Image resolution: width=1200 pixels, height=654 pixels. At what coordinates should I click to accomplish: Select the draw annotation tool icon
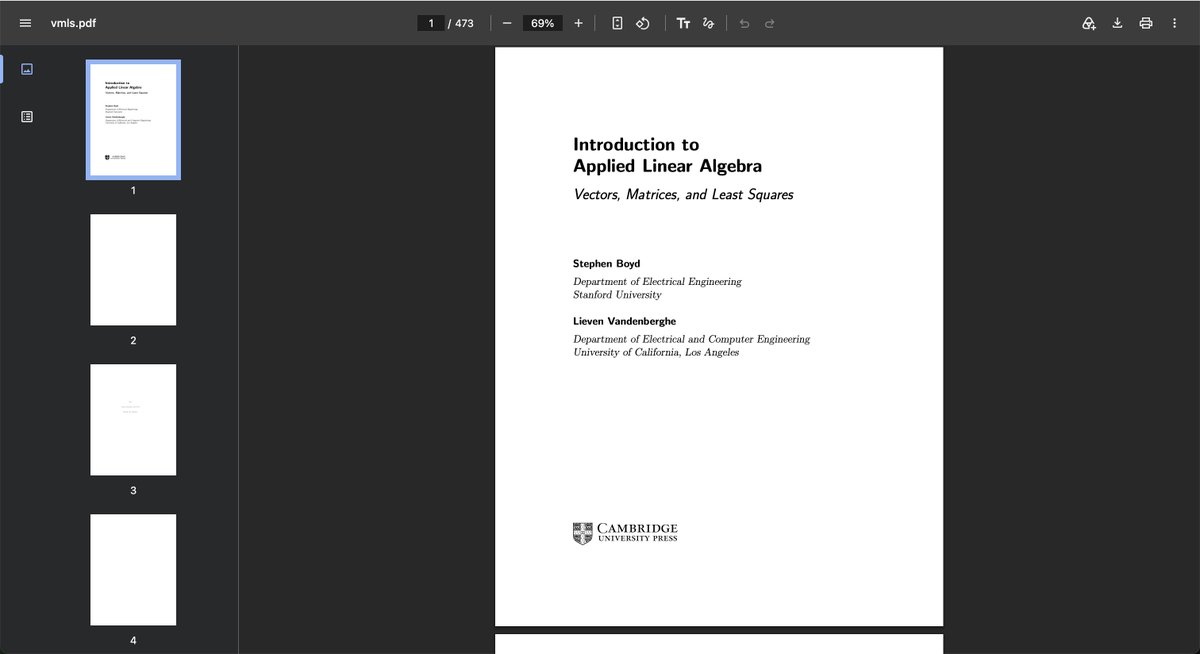(709, 23)
